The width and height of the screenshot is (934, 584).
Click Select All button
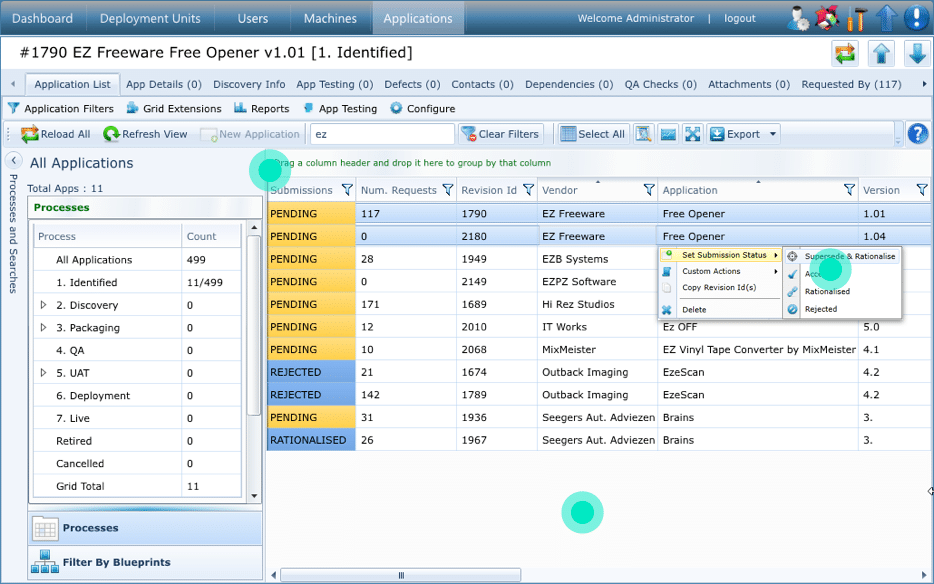point(593,134)
